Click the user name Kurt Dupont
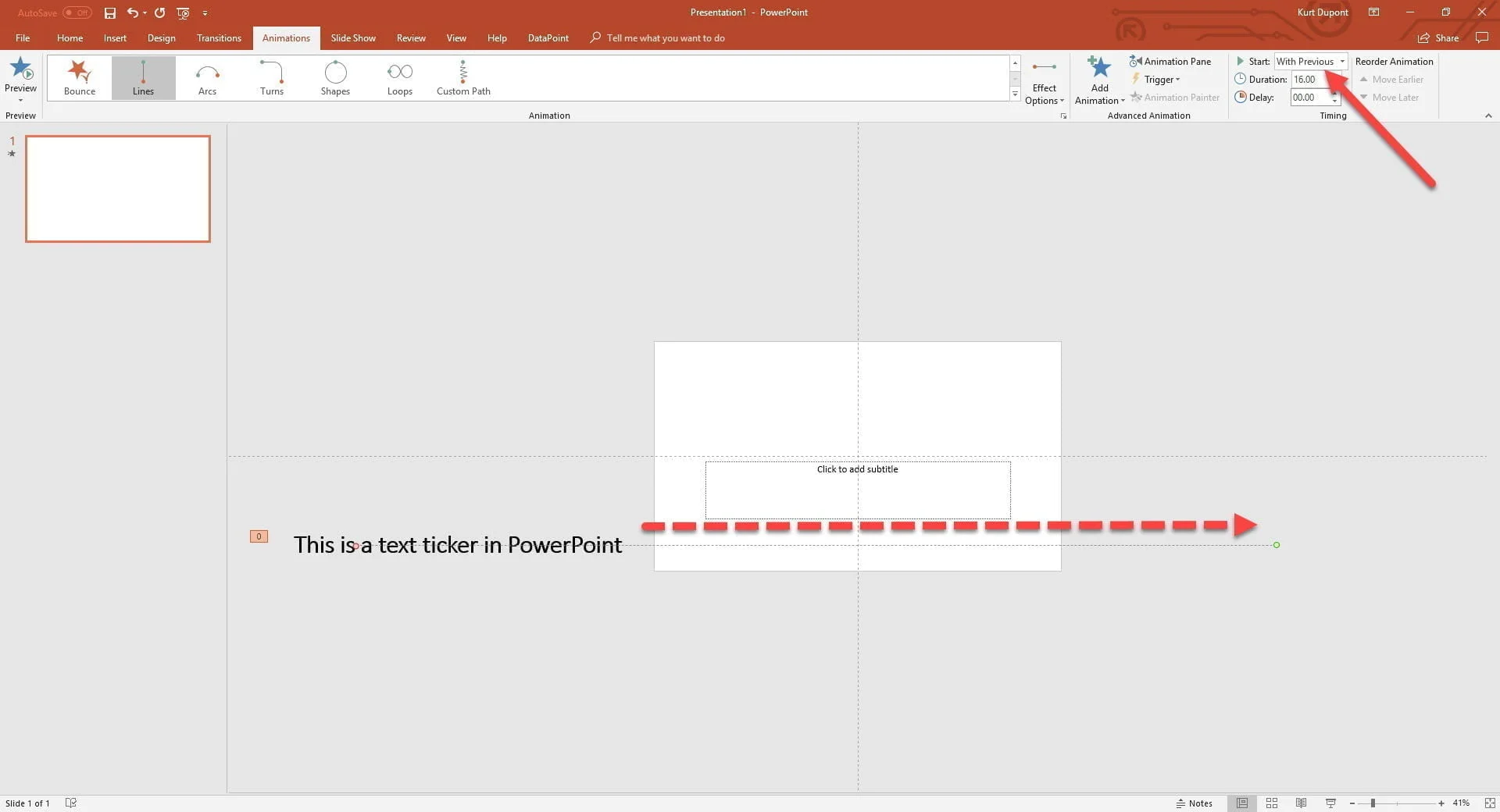1500x812 pixels. (1323, 12)
